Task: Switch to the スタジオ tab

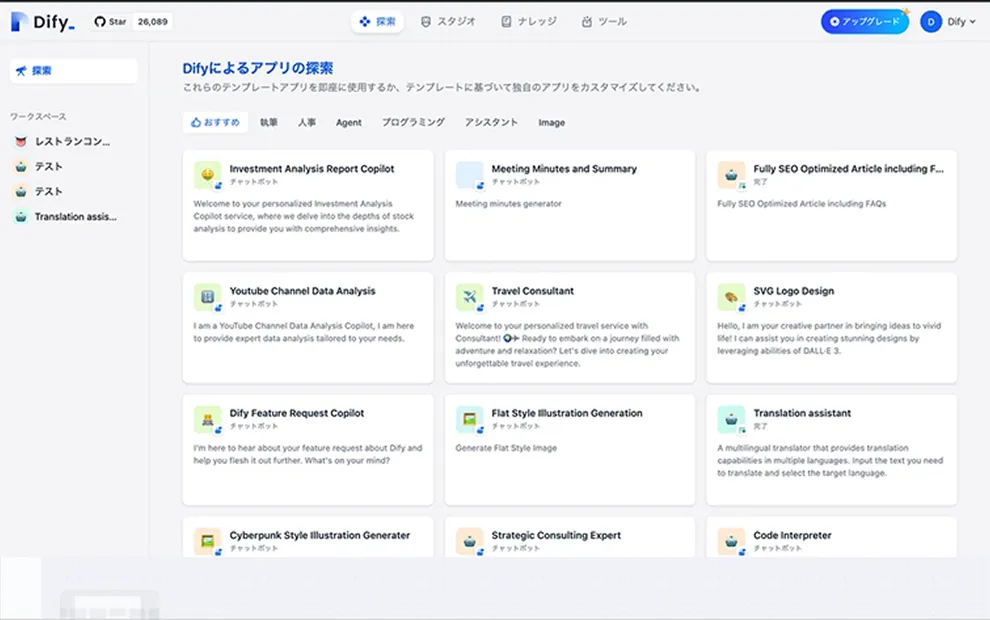Action: [x=448, y=21]
